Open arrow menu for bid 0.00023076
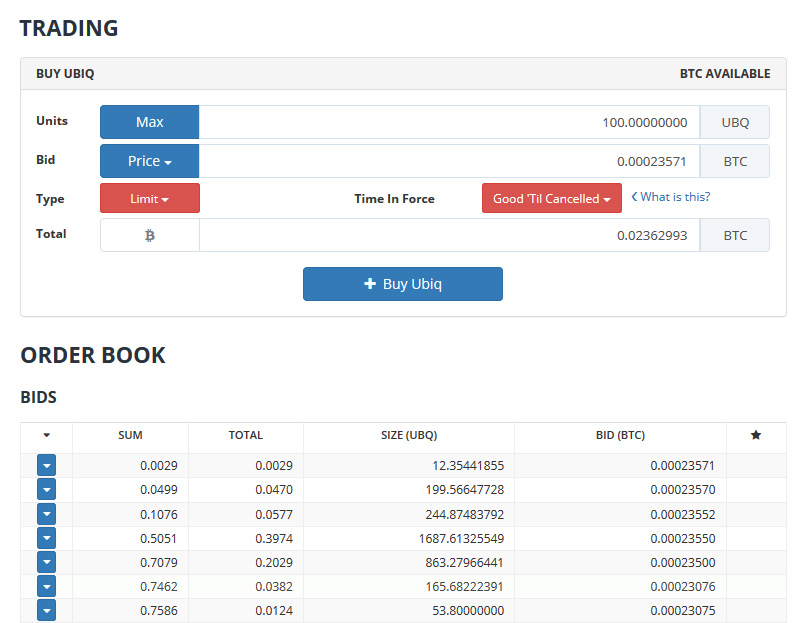This screenshot has height=623, width=808. [46, 586]
